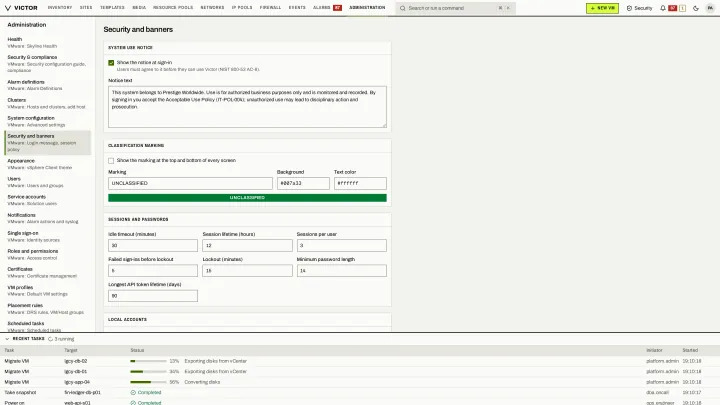Open the Media section

point(139,8)
